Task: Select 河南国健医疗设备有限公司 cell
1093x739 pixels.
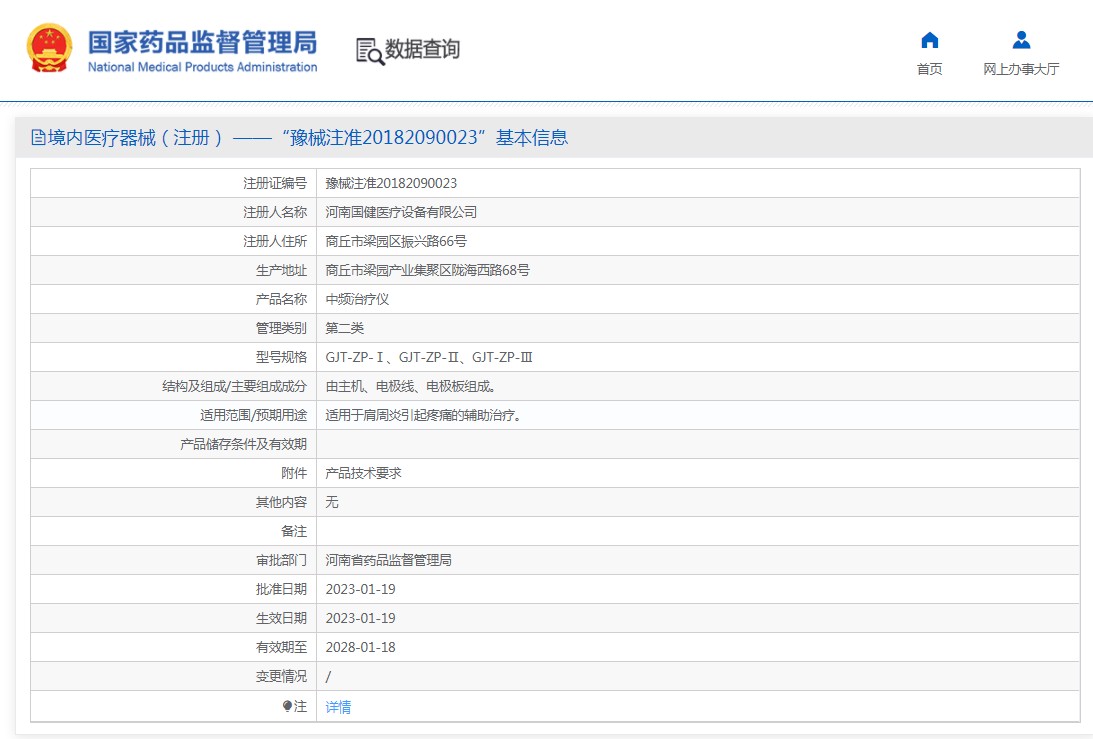Action: pyautogui.click(x=401, y=212)
